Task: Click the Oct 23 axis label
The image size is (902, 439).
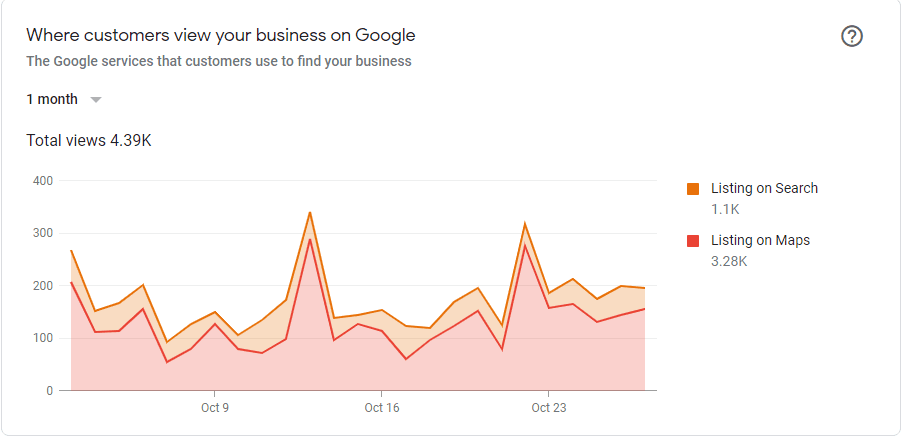Action: tap(548, 408)
